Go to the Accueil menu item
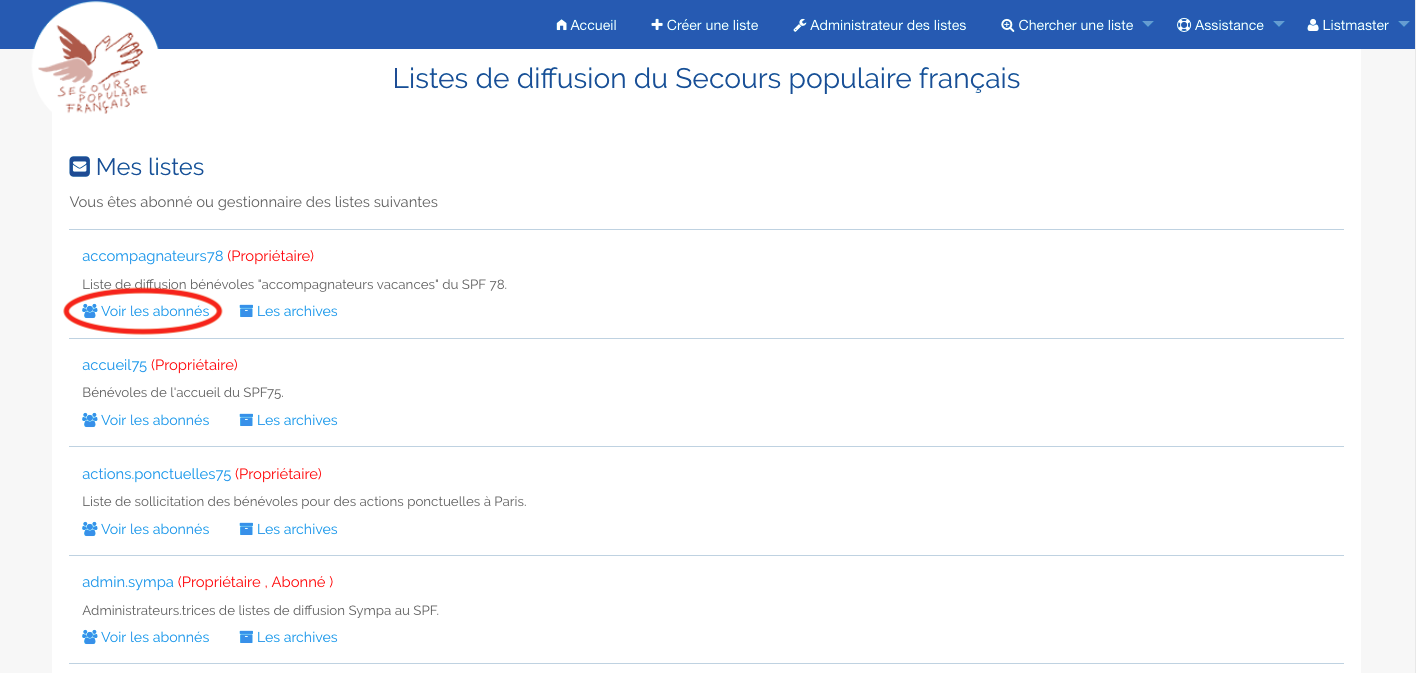Viewport: 1416px width, 673px height. [x=593, y=25]
